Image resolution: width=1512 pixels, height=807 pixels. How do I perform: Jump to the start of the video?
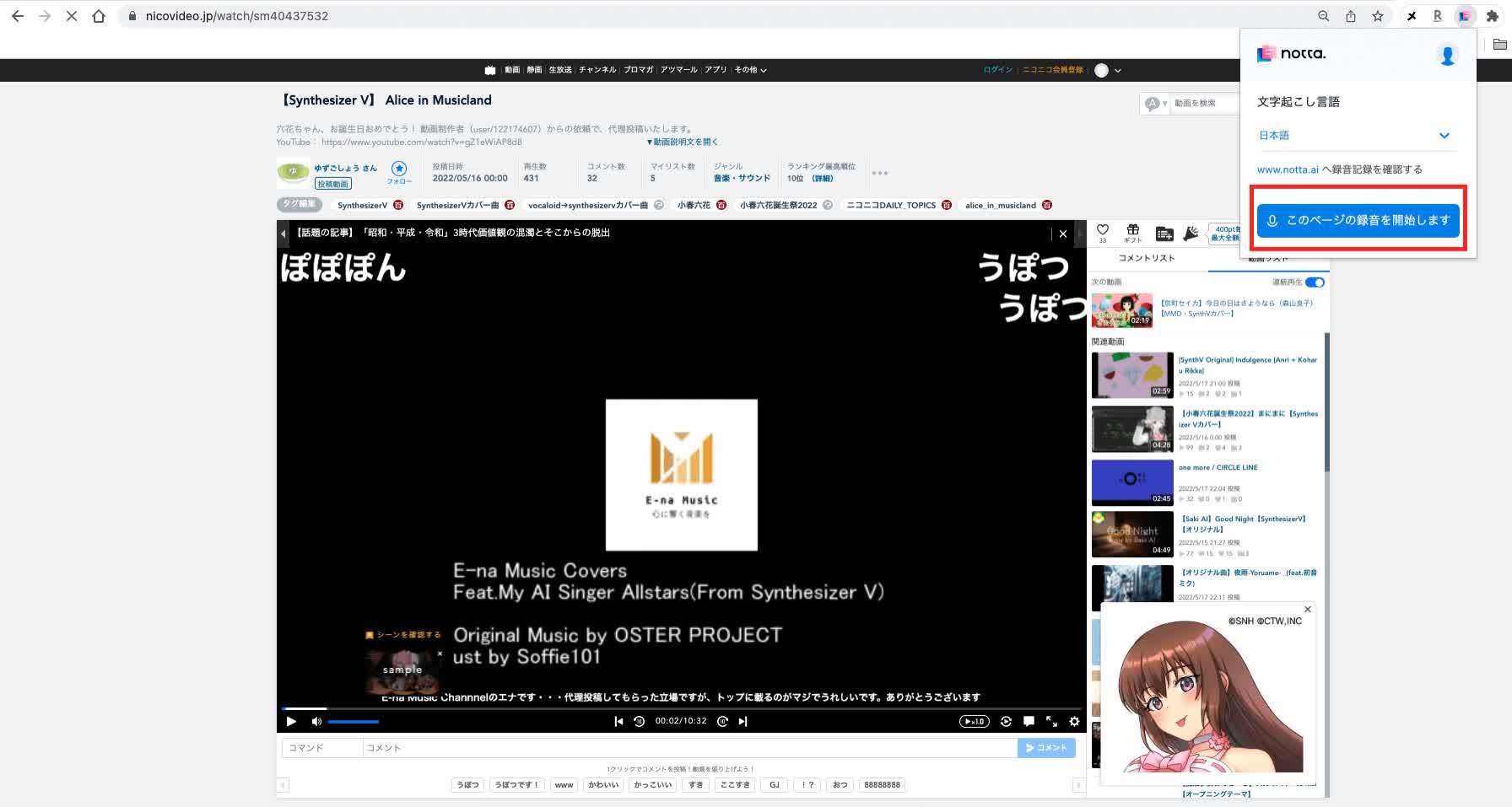pos(618,721)
